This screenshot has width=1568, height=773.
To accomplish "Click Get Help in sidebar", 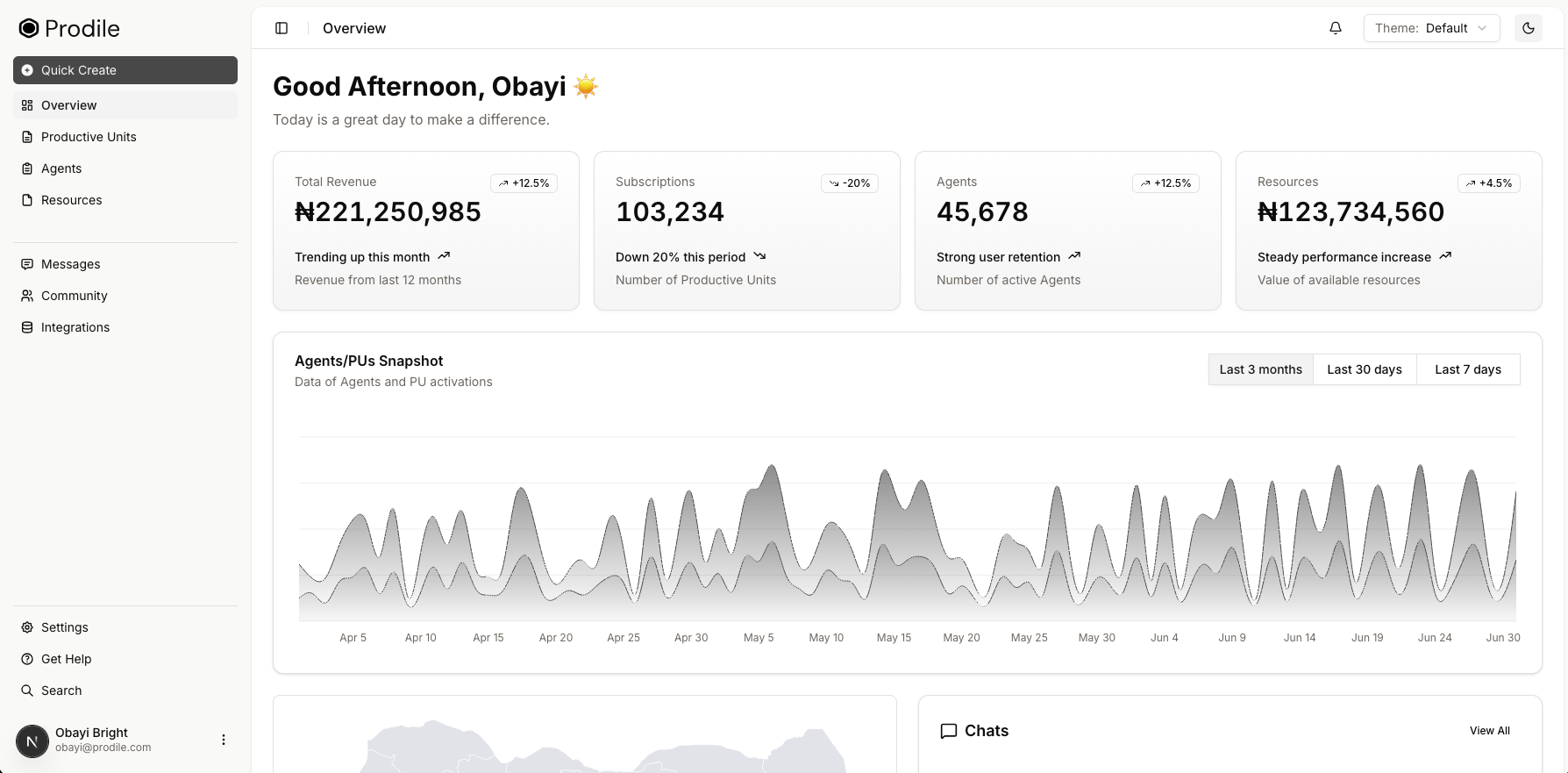I will [66, 659].
